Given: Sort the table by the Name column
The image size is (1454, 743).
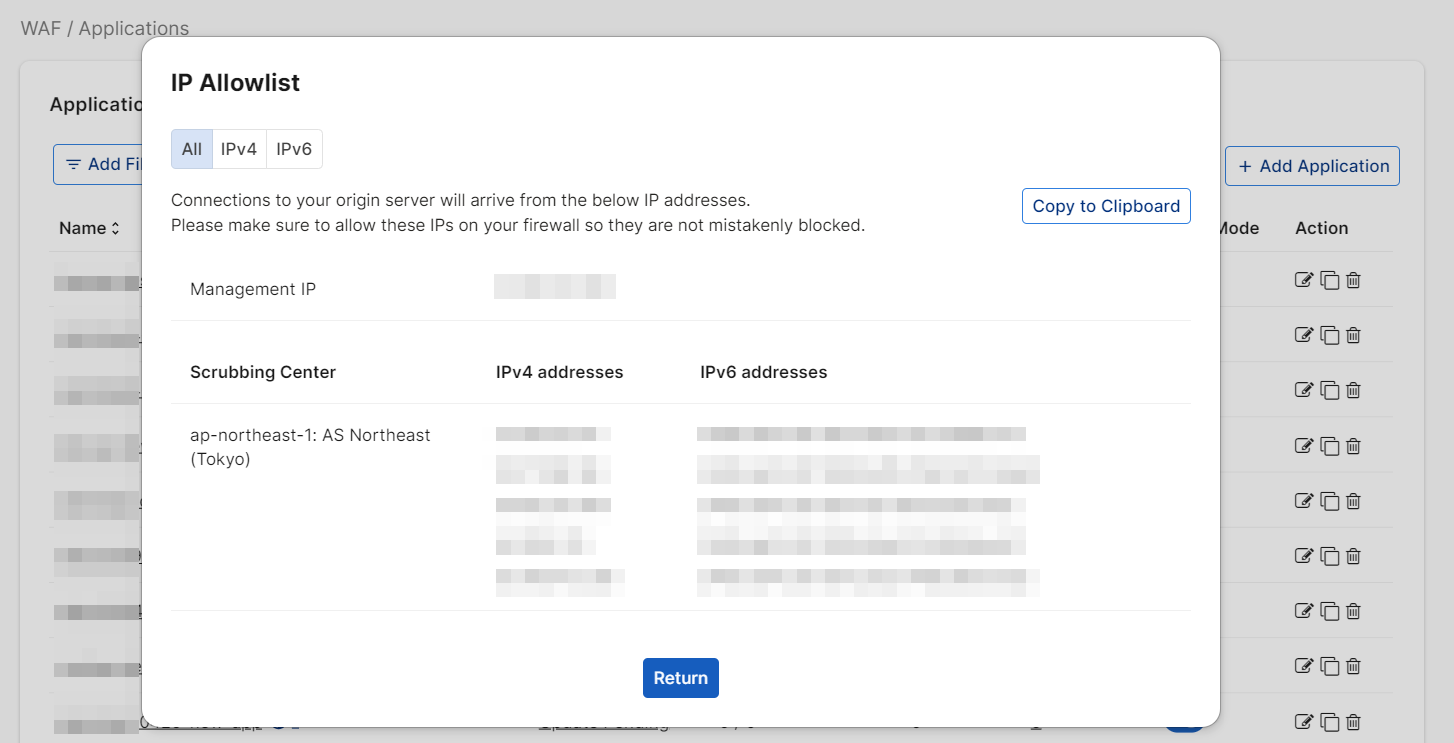Looking at the screenshot, I should [x=89, y=228].
